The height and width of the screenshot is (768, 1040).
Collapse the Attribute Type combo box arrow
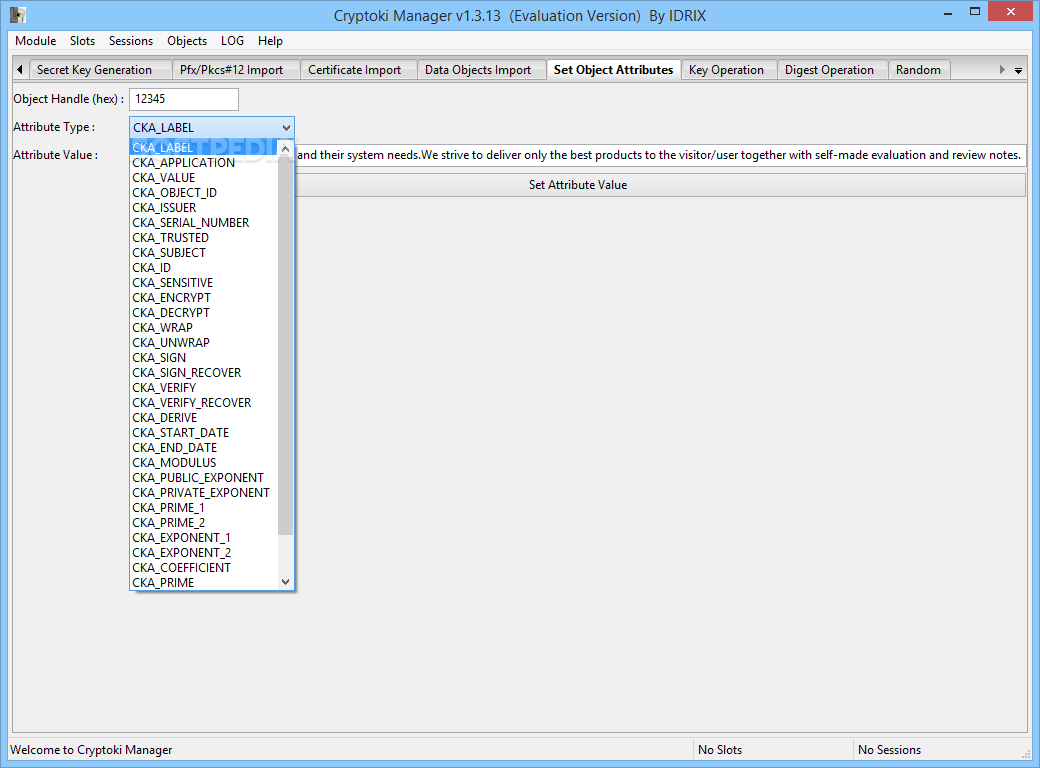coord(286,127)
